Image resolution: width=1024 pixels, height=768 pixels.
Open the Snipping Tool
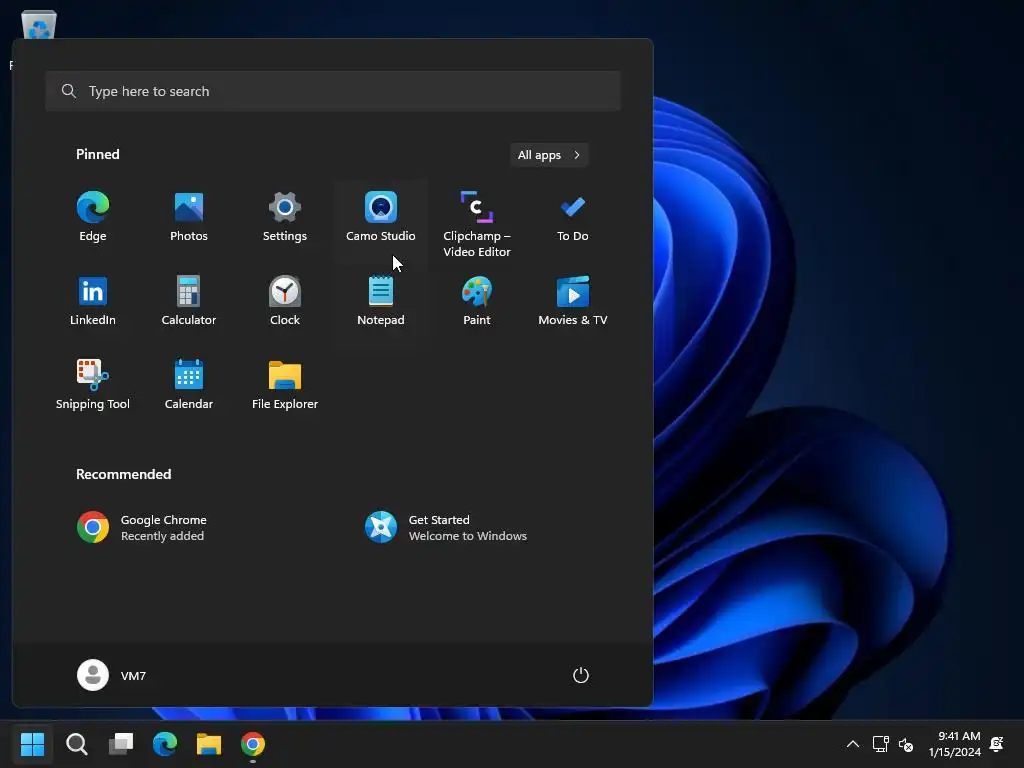(93, 386)
